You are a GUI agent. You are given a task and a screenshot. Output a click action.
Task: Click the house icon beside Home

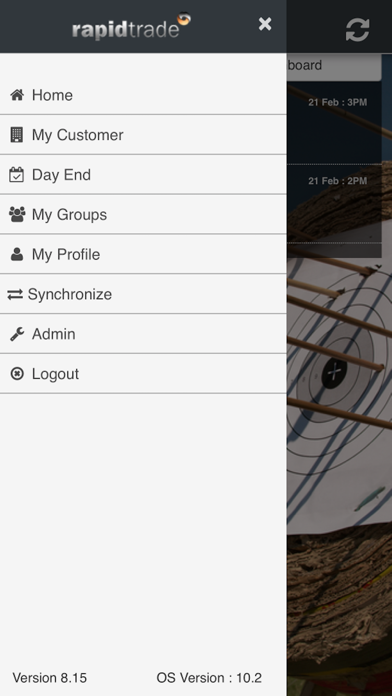click(x=17, y=95)
